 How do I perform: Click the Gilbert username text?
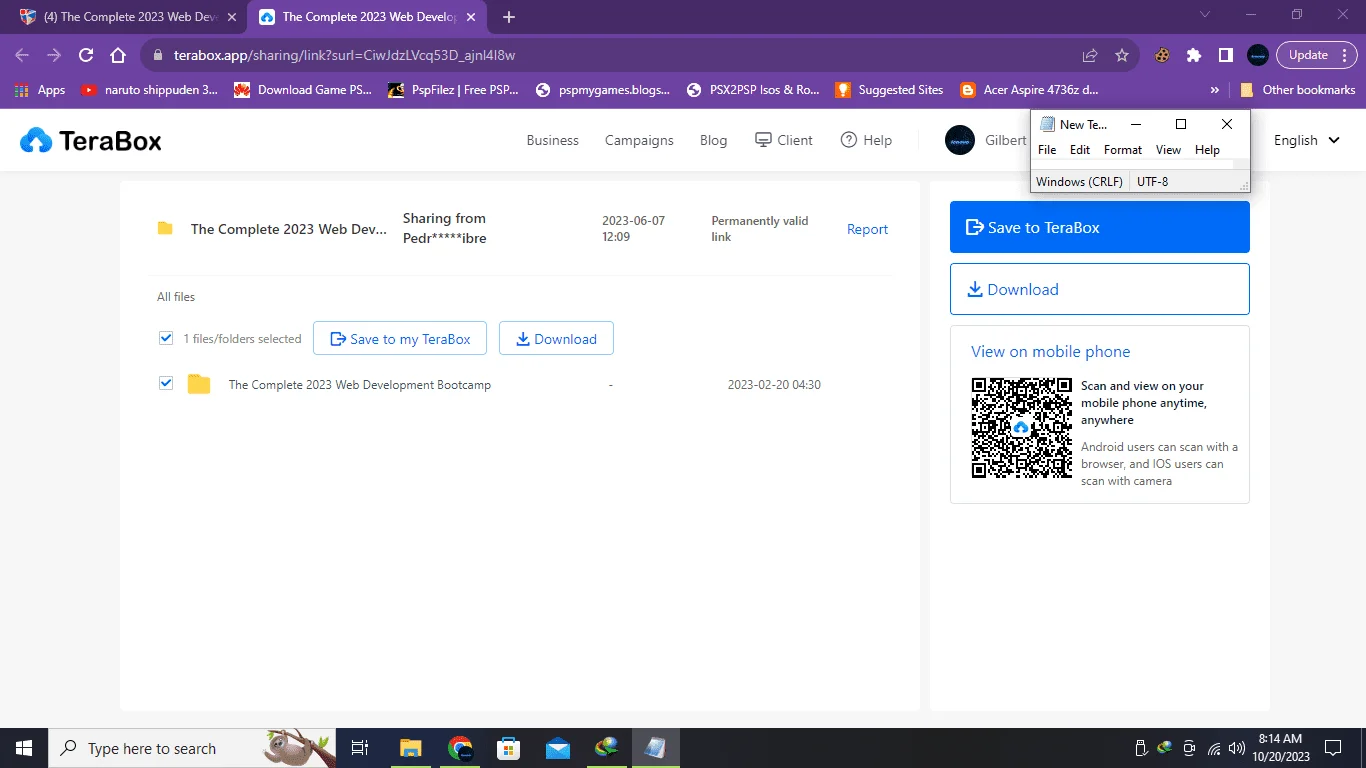pyautogui.click(x=1006, y=140)
